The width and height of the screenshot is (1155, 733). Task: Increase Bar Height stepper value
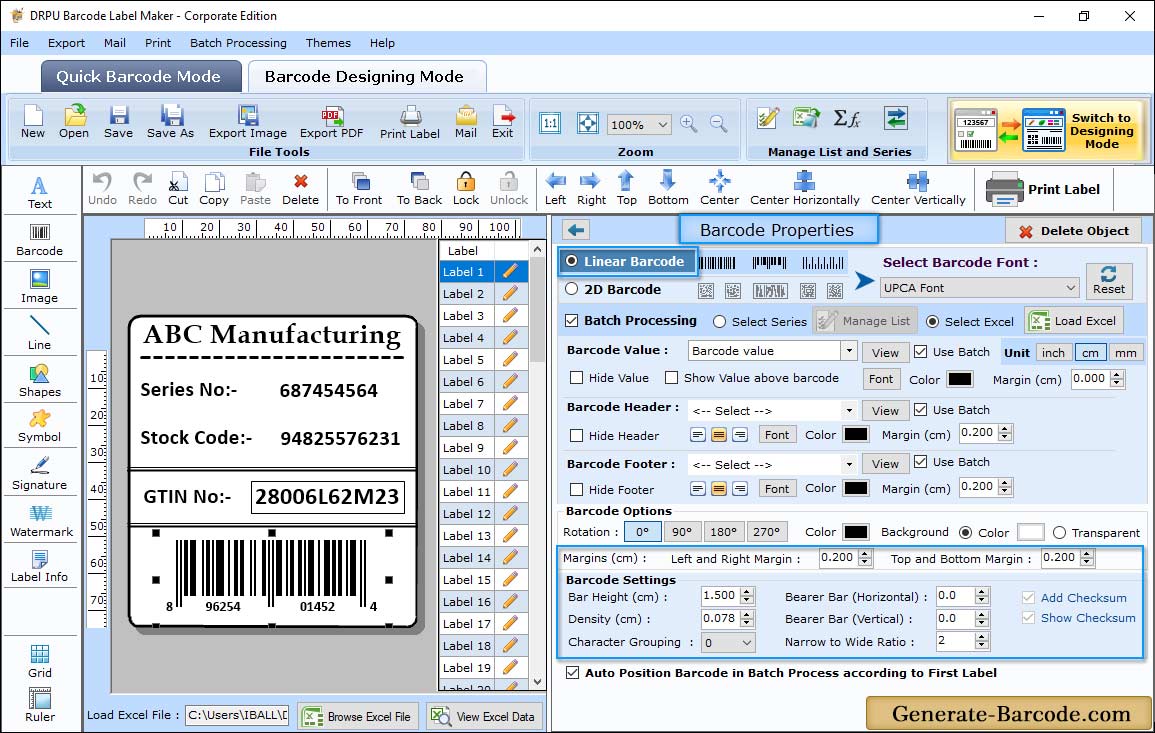click(x=748, y=592)
